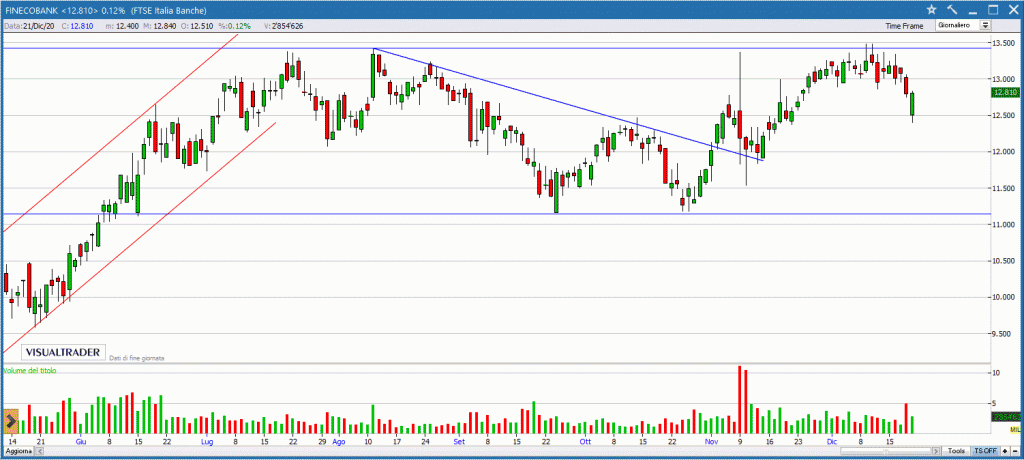Image resolution: width=1024 pixels, height=460 pixels.
Task: Toggle the TS OFF button
Action: 985,451
